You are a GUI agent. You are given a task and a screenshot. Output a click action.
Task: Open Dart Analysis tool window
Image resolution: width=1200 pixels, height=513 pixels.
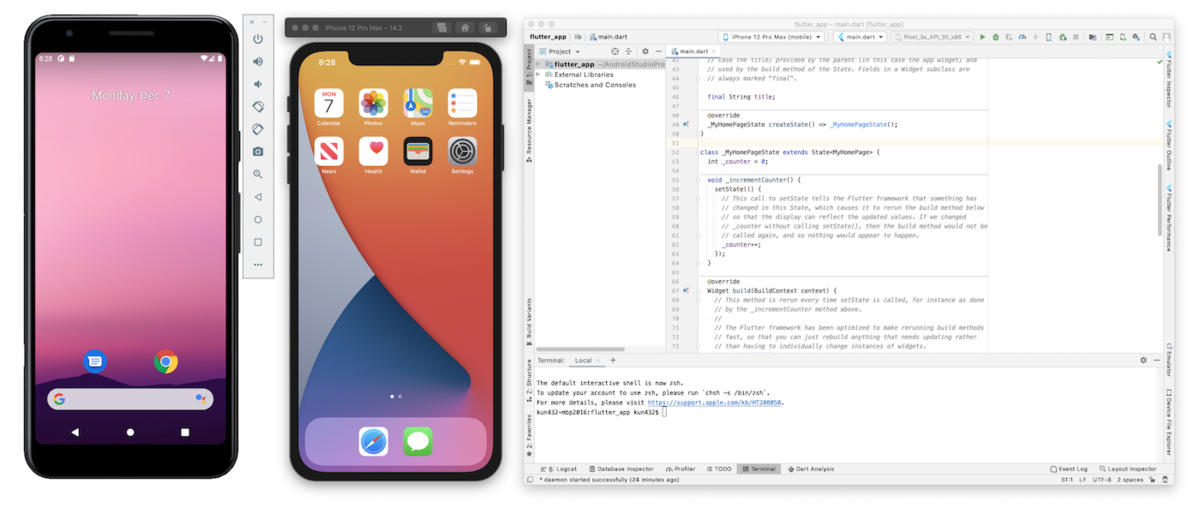point(811,469)
